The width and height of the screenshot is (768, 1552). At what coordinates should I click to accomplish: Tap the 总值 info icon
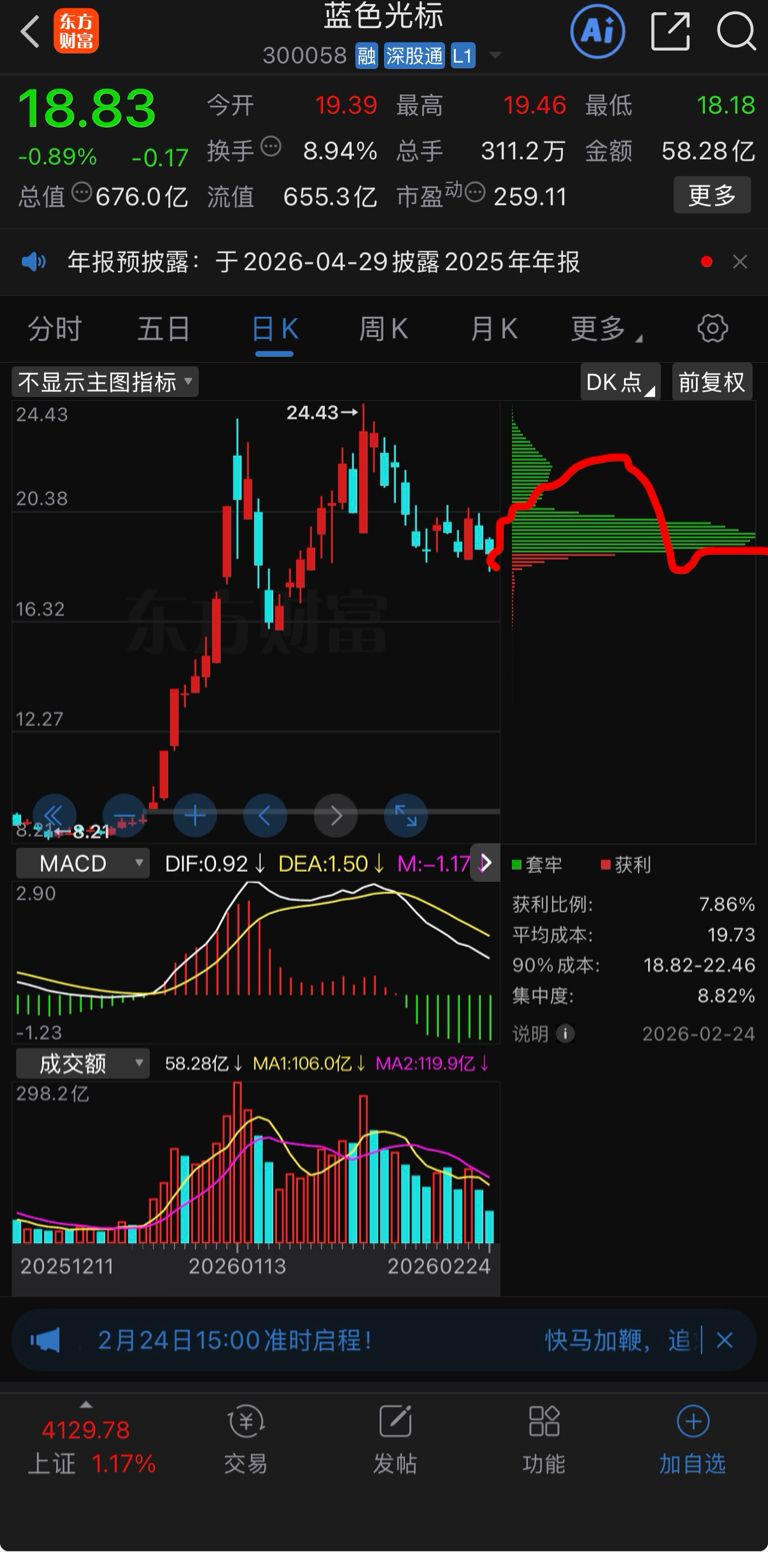point(82,193)
